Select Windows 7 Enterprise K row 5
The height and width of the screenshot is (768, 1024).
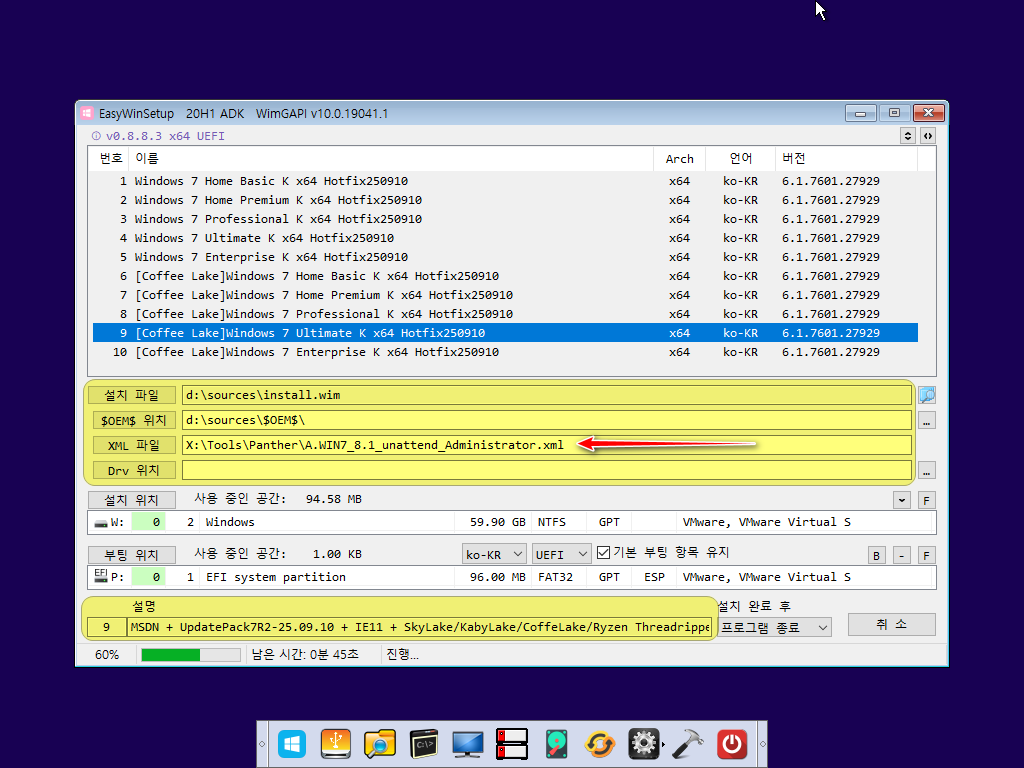click(x=505, y=257)
